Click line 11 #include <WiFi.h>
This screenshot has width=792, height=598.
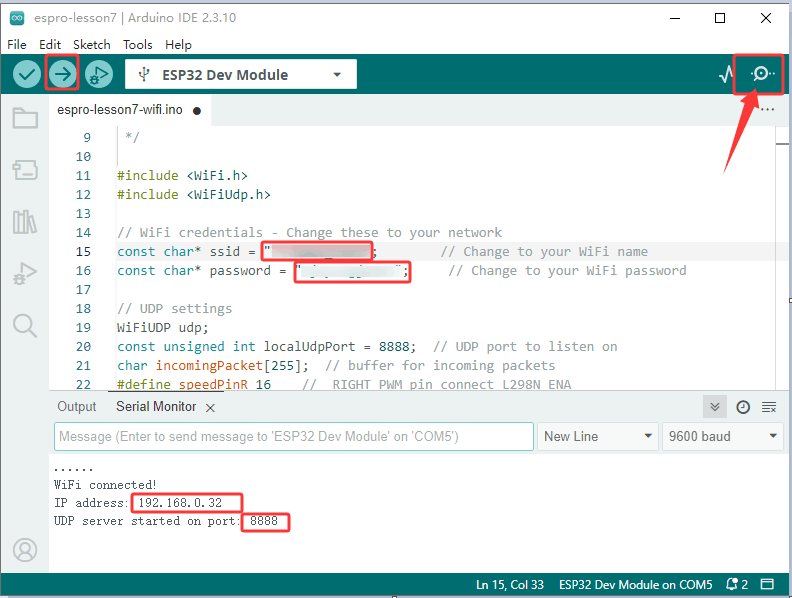[x=182, y=176]
